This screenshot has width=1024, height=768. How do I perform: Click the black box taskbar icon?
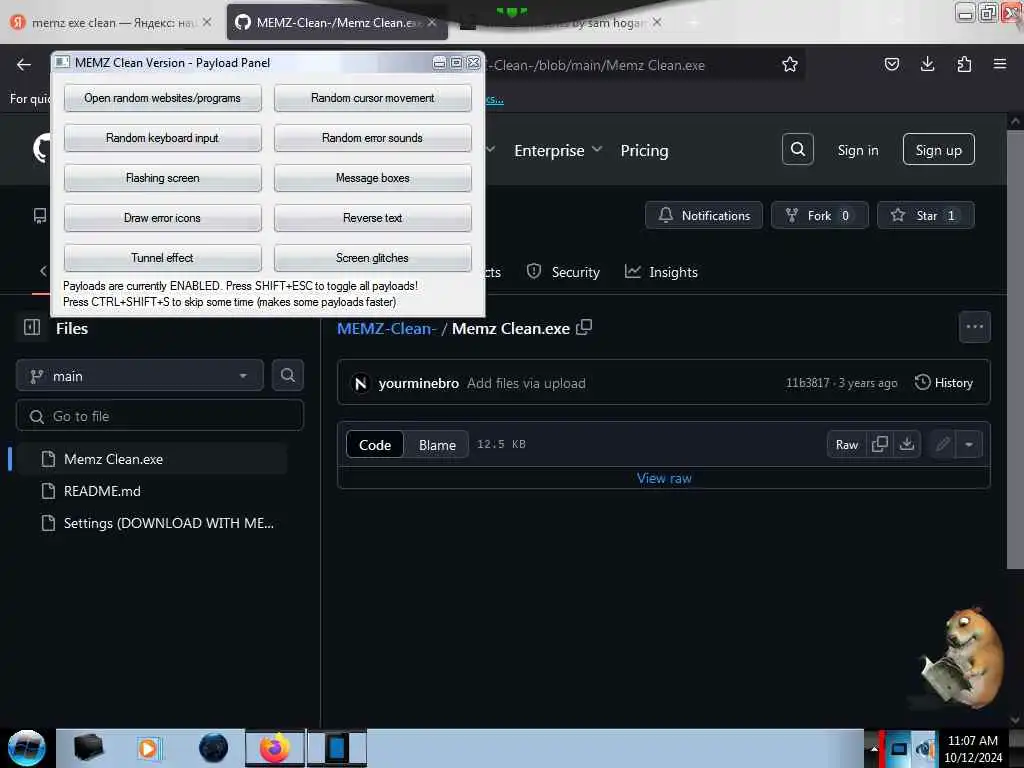[88, 748]
